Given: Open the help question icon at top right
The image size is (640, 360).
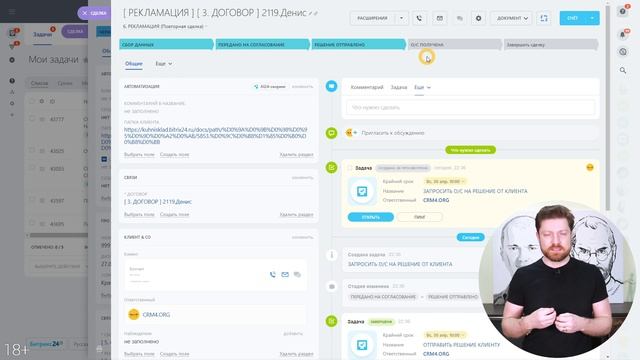Looking at the screenshot, I should click(x=623, y=11).
